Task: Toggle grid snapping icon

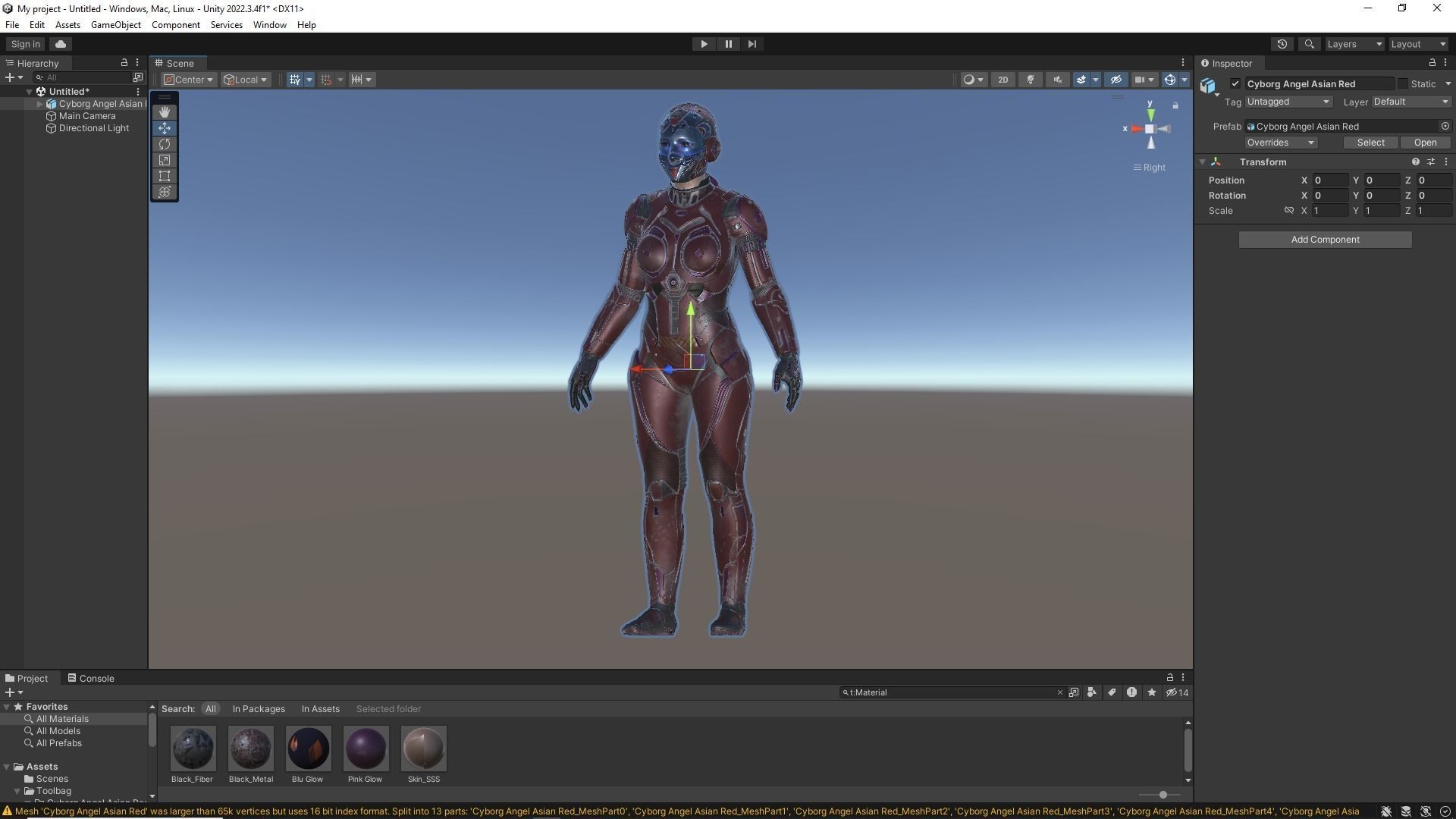Action: pyautogui.click(x=326, y=80)
